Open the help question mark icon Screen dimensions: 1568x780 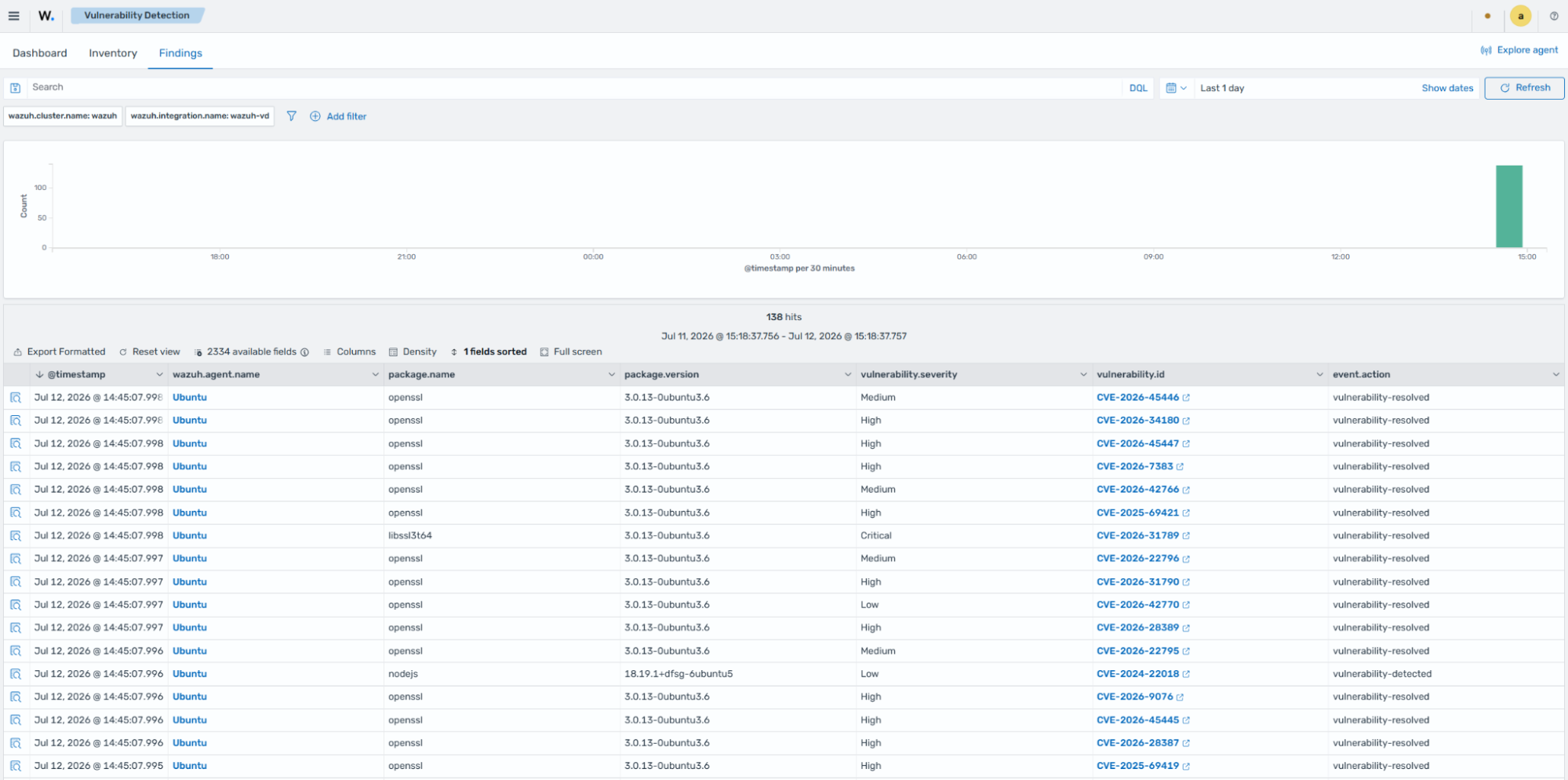tap(1554, 16)
